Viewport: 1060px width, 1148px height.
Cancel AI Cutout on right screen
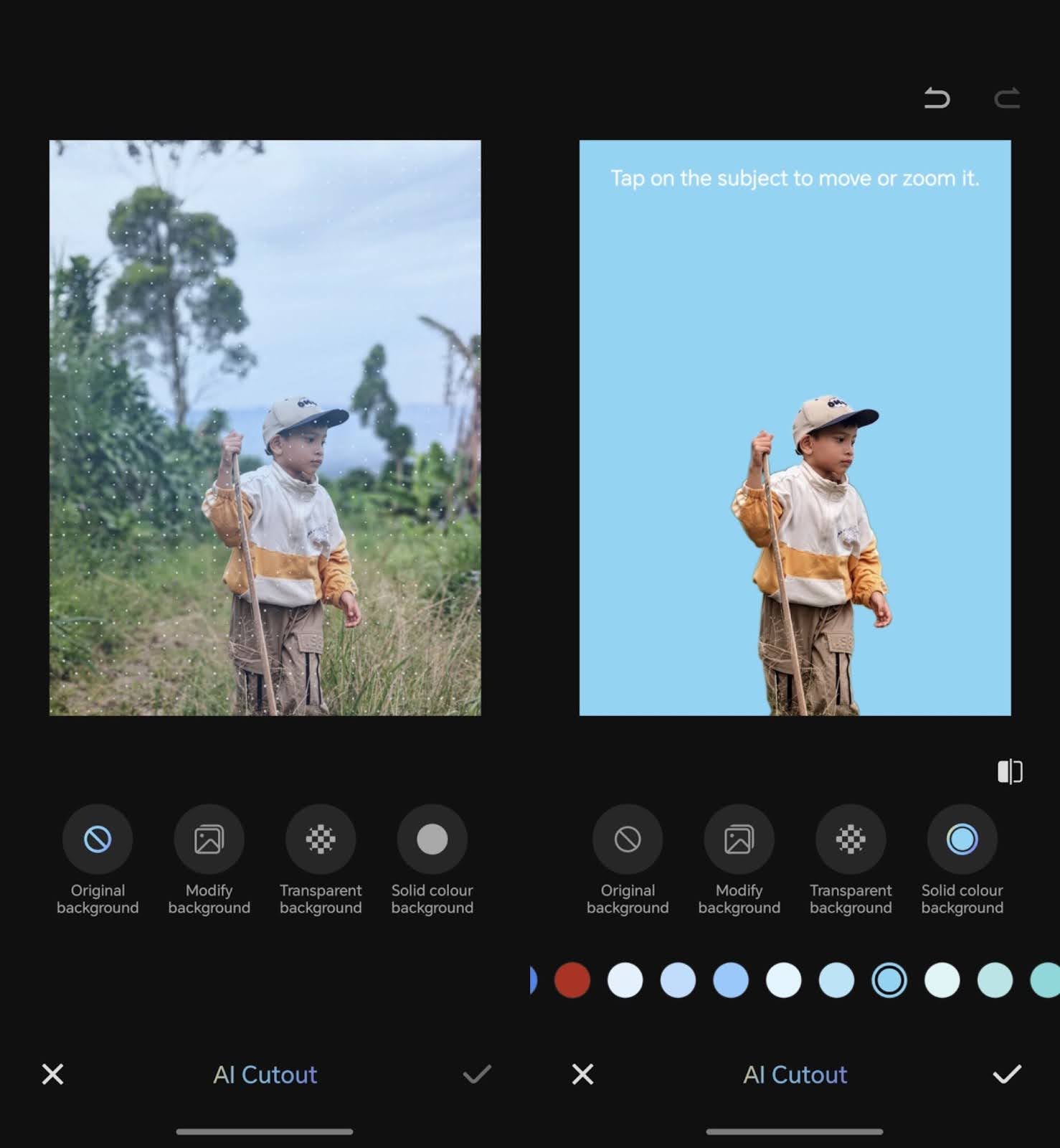click(x=582, y=1074)
